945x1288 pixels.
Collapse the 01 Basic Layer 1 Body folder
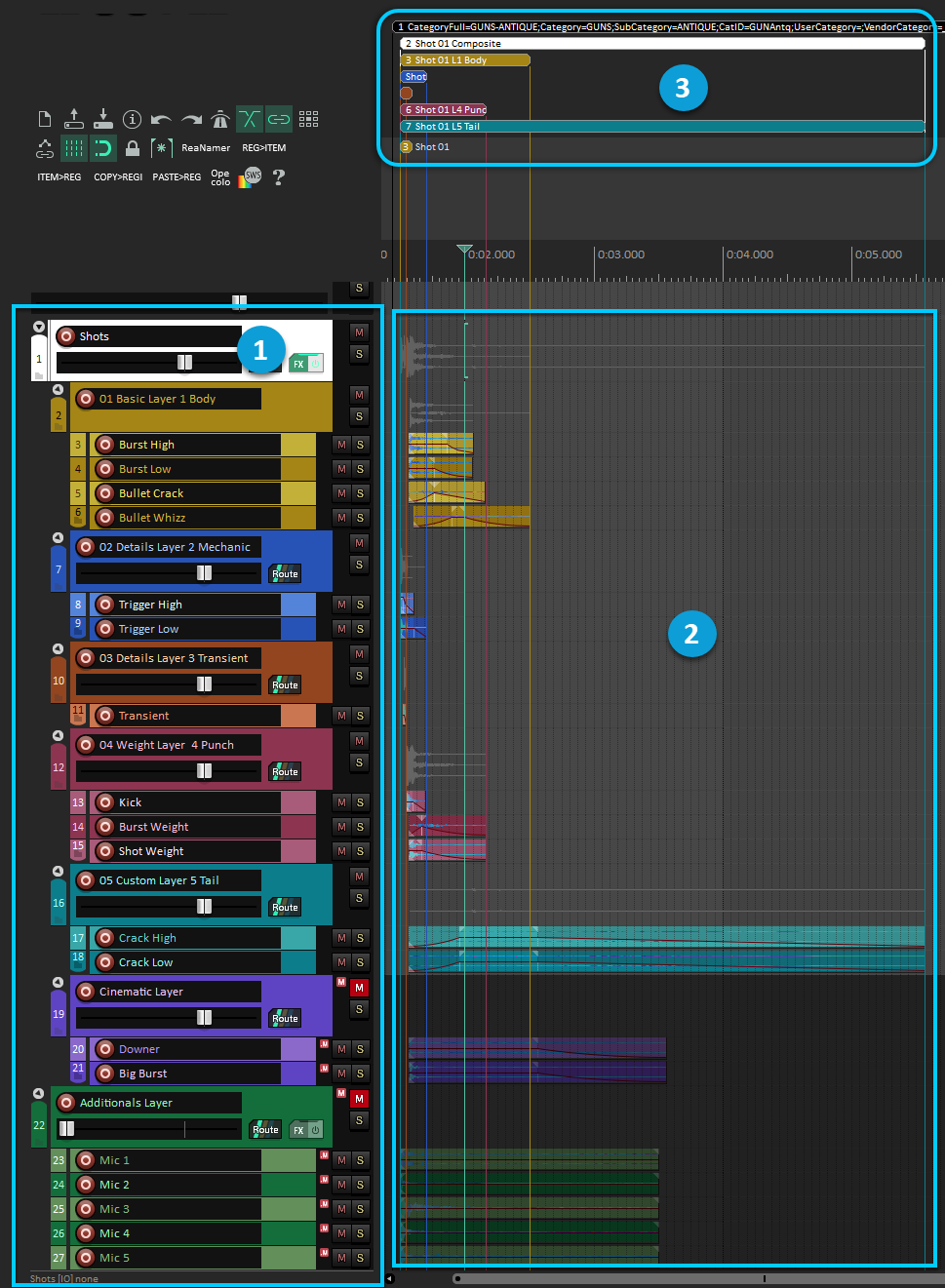(58, 390)
